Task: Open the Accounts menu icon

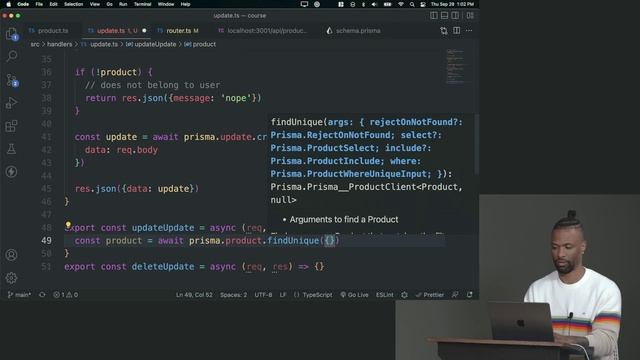Action: [x=11, y=255]
